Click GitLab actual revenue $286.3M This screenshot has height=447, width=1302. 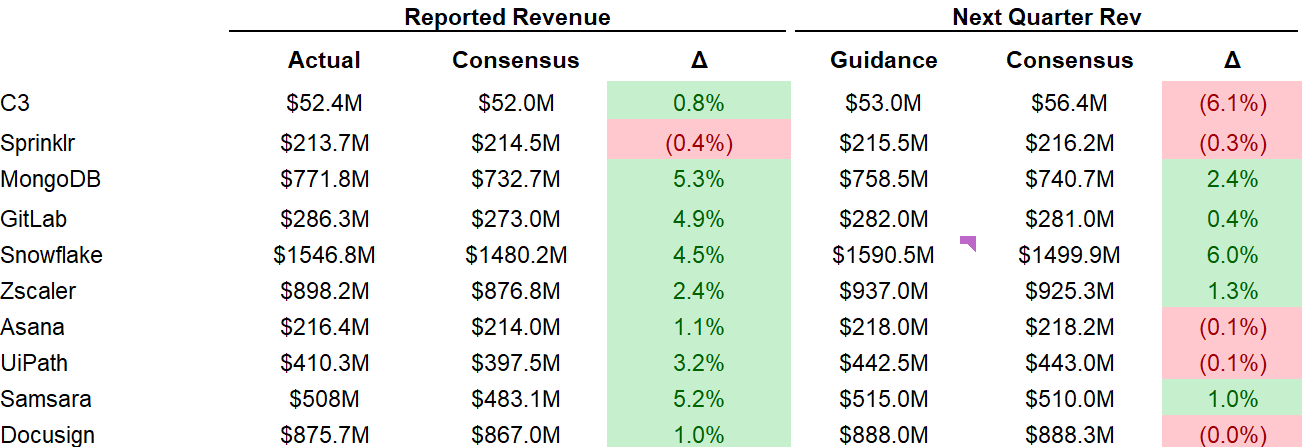[324, 219]
